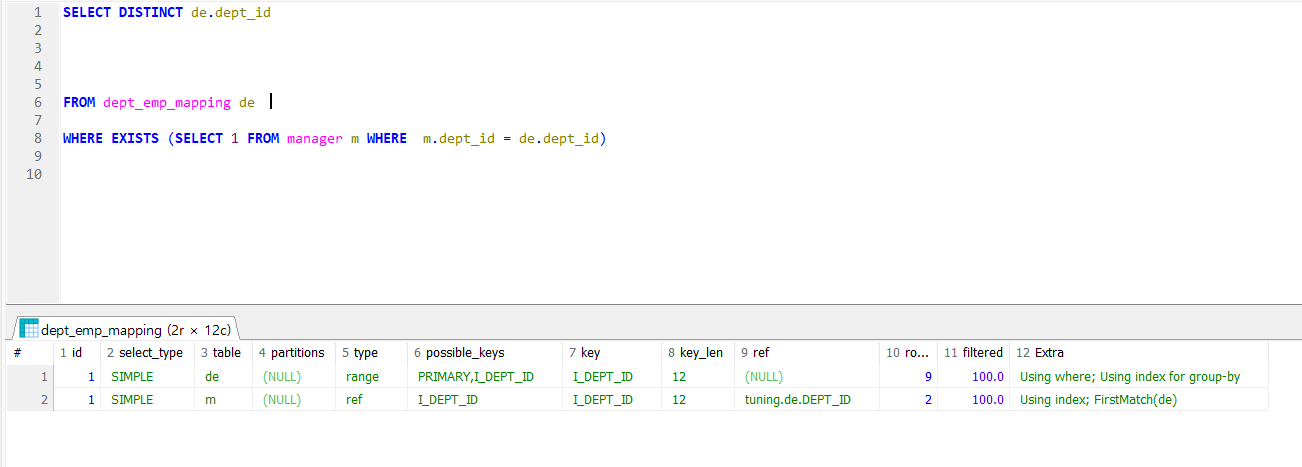The image size is (1302, 467).
Task: Click the 'PRIMARY,I_DEPT_ID' possible_keys cell
Action: [475, 377]
